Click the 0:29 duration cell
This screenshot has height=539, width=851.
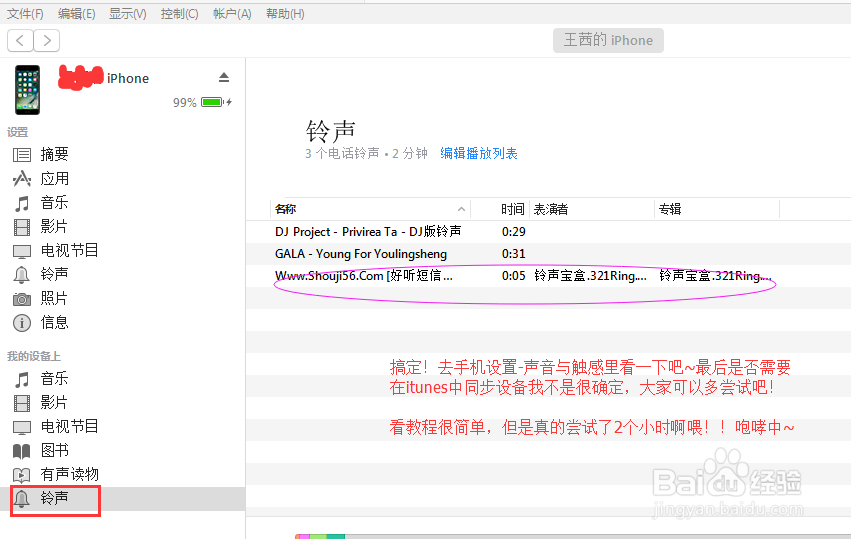coord(513,232)
